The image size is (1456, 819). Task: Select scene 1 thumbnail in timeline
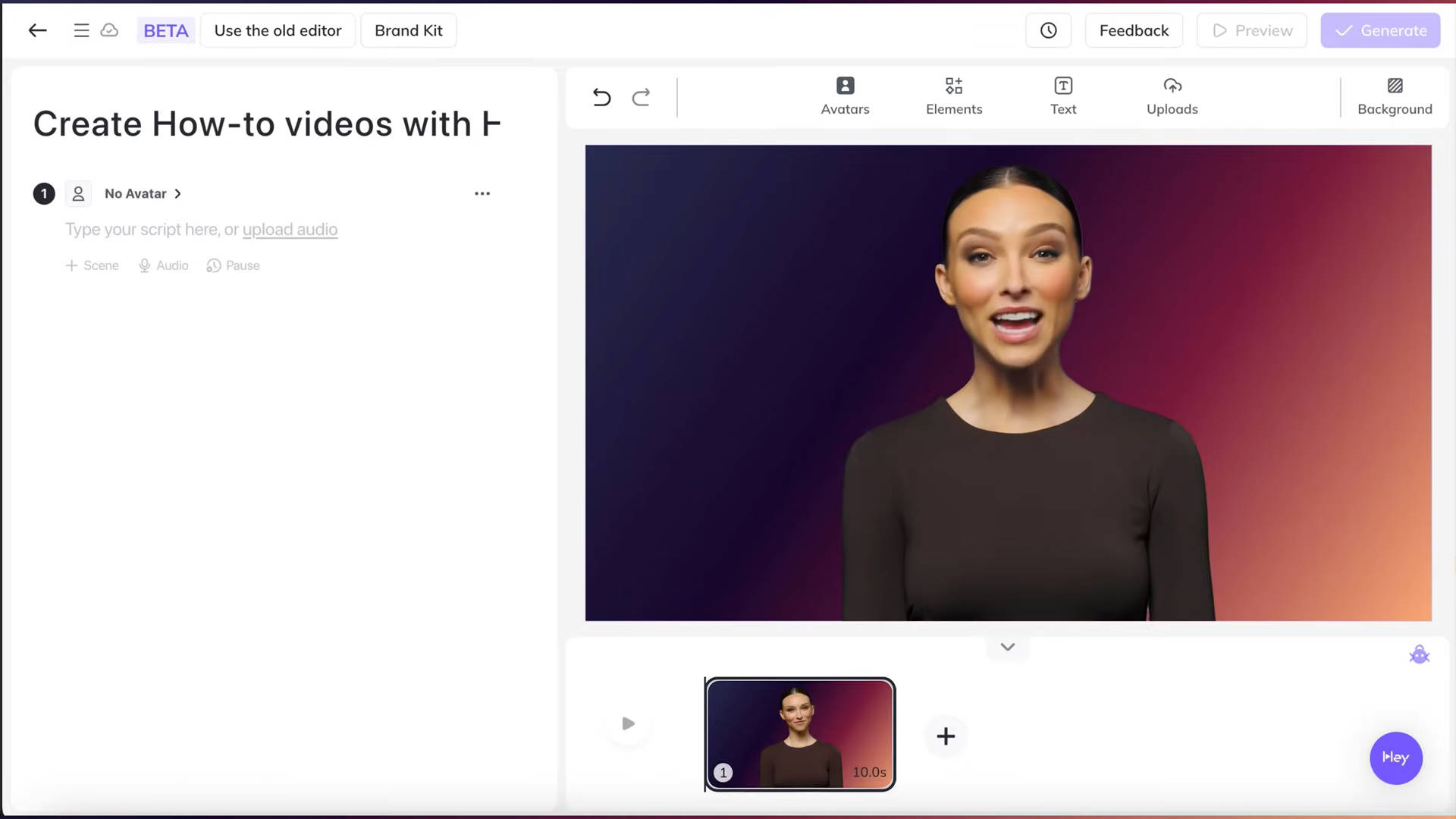pyautogui.click(x=799, y=733)
